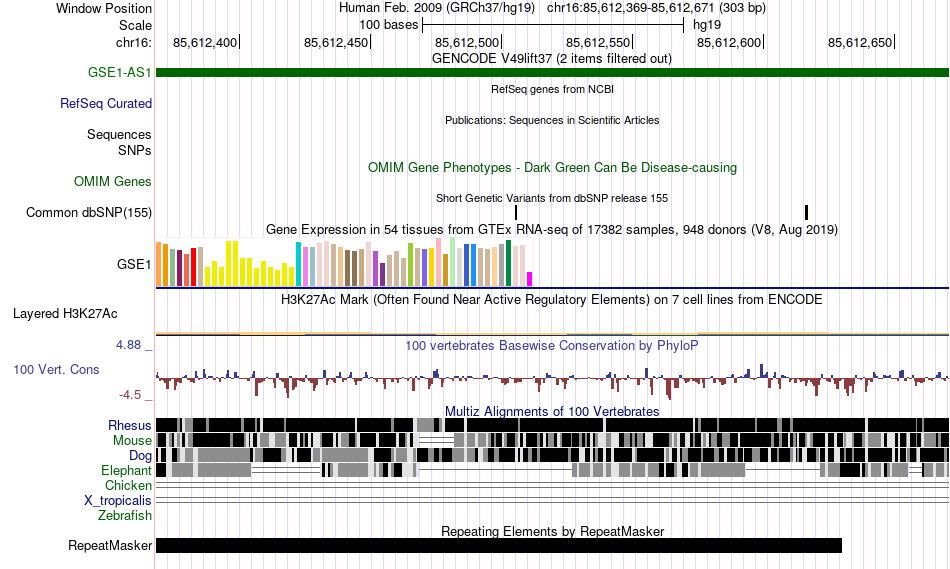Click the Zebrafish alignment row label
This screenshot has width=950, height=569.
(125, 515)
